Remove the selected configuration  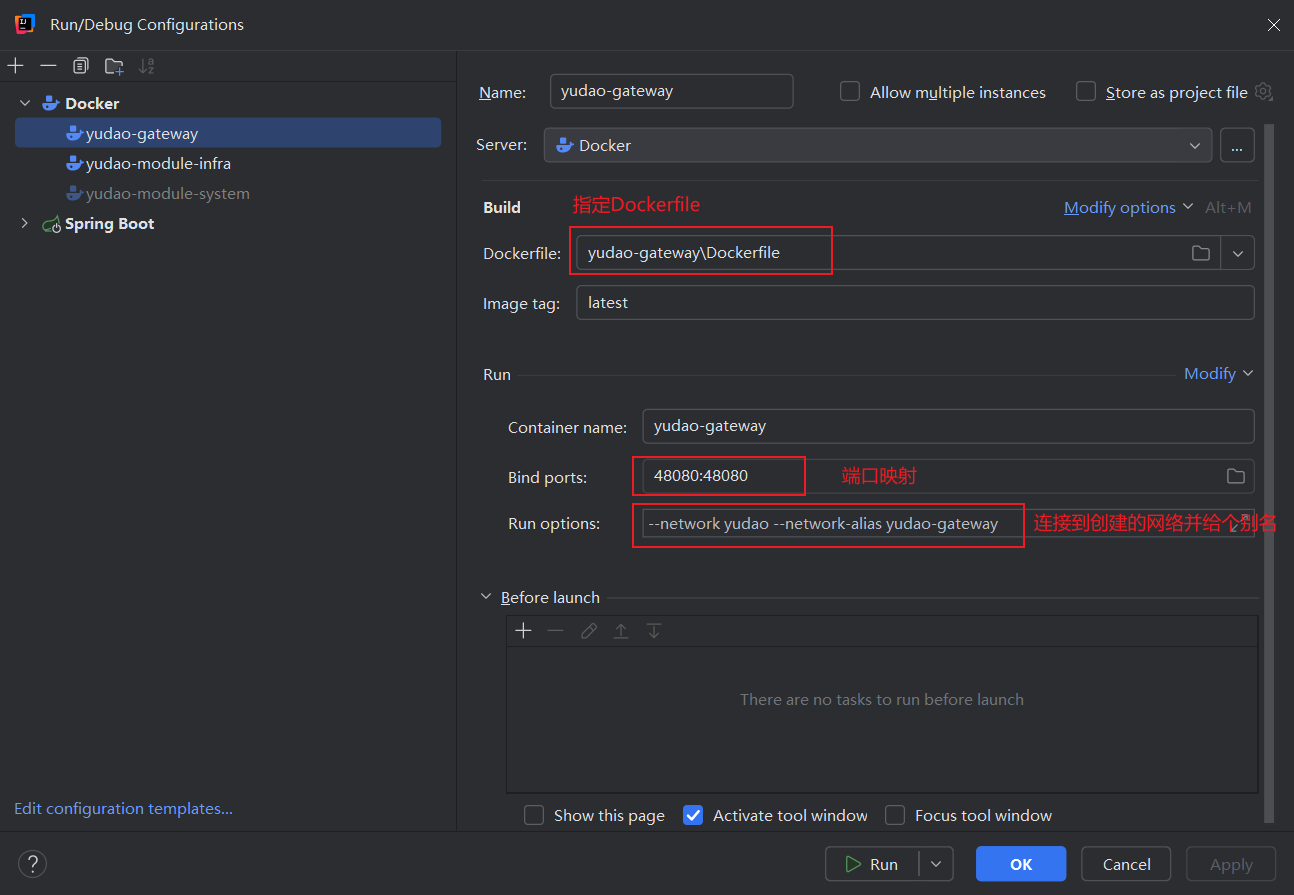point(48,66)
